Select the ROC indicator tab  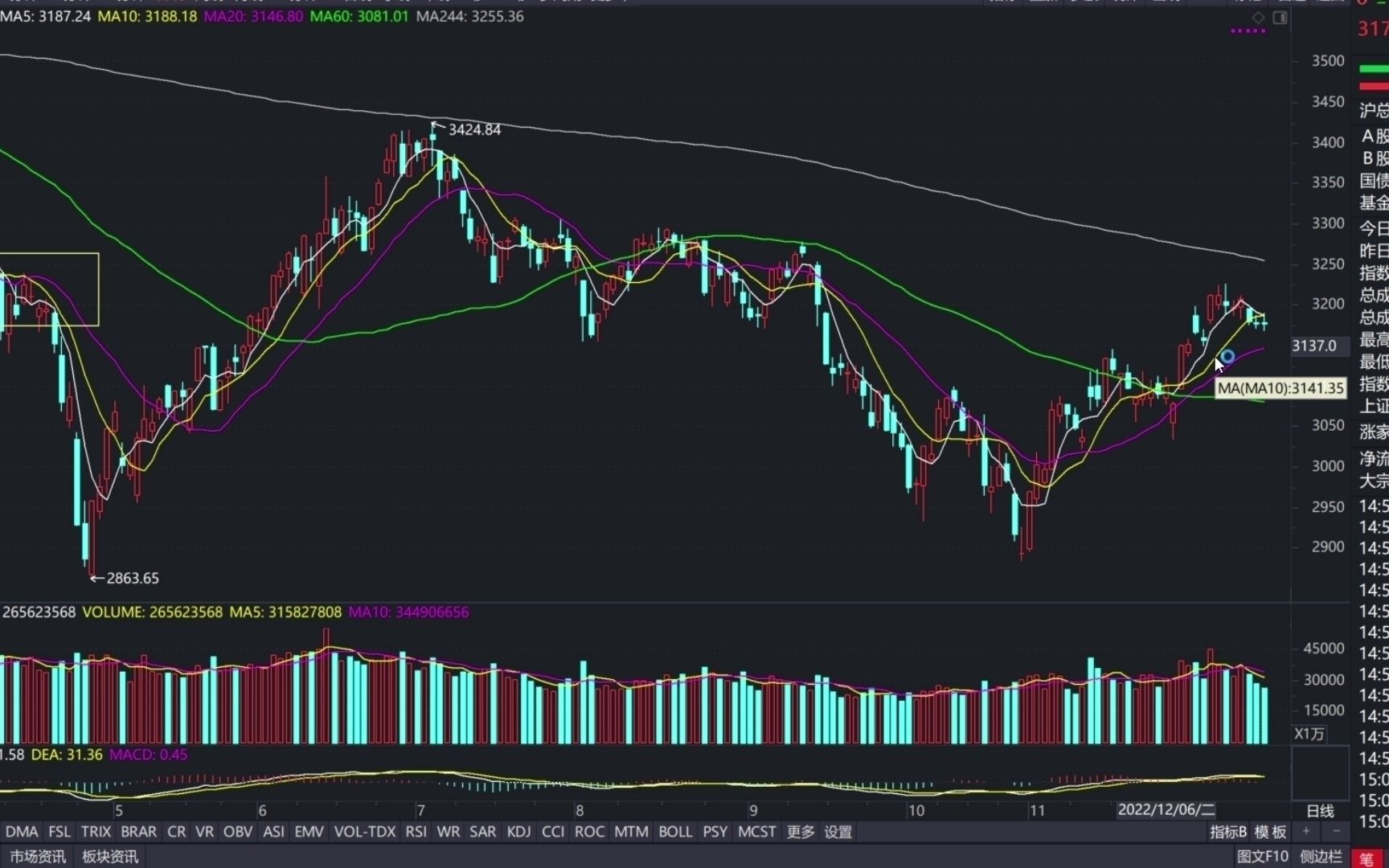click(x=589, y=832)
